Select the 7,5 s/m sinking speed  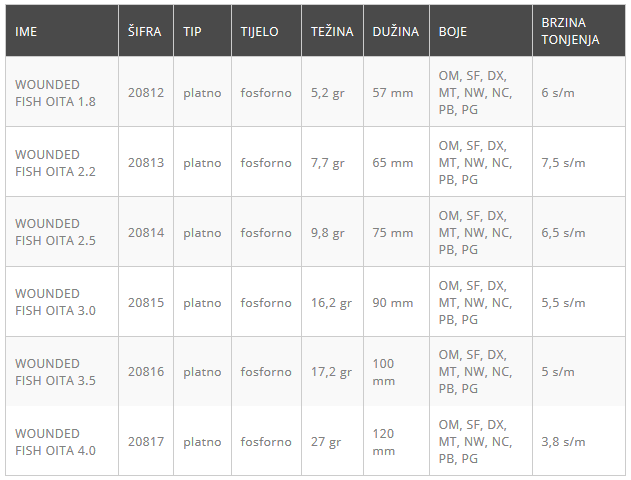[x=563, y=163]
